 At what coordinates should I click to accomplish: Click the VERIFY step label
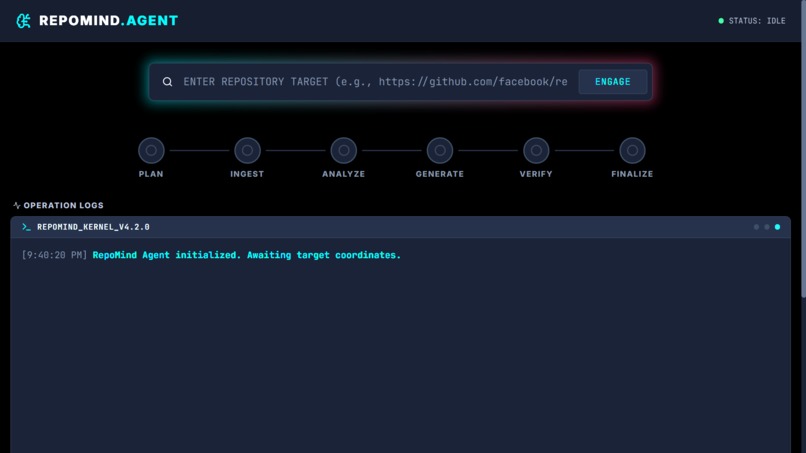536,174
